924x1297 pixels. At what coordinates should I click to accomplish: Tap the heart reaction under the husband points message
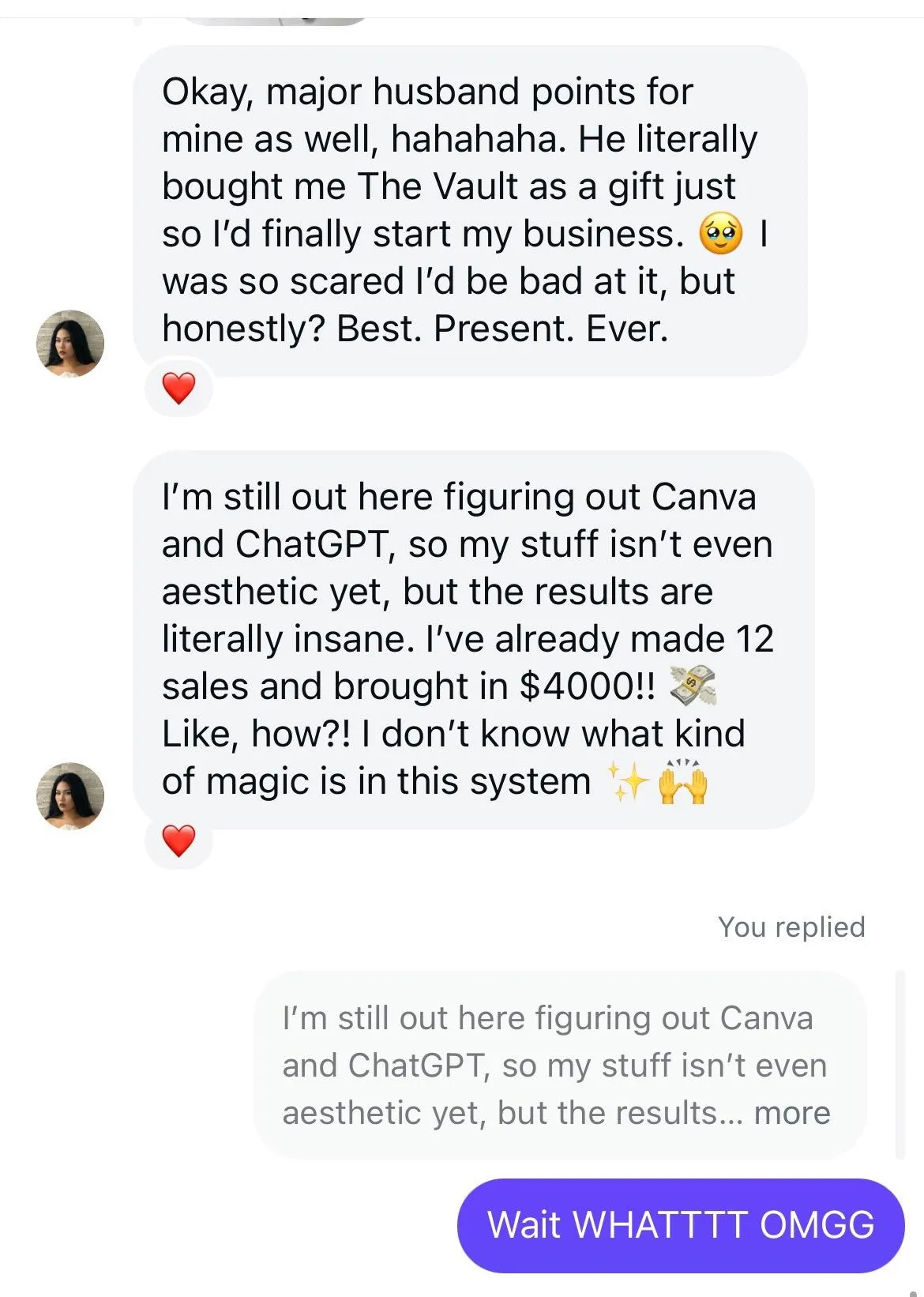(x=178, y=388)
